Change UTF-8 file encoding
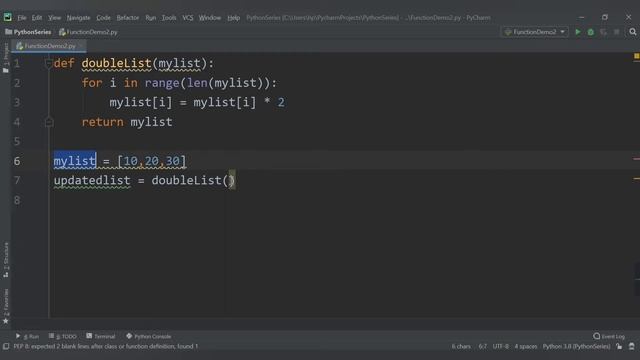Viewport: 640px width, 360px height. 501,347
